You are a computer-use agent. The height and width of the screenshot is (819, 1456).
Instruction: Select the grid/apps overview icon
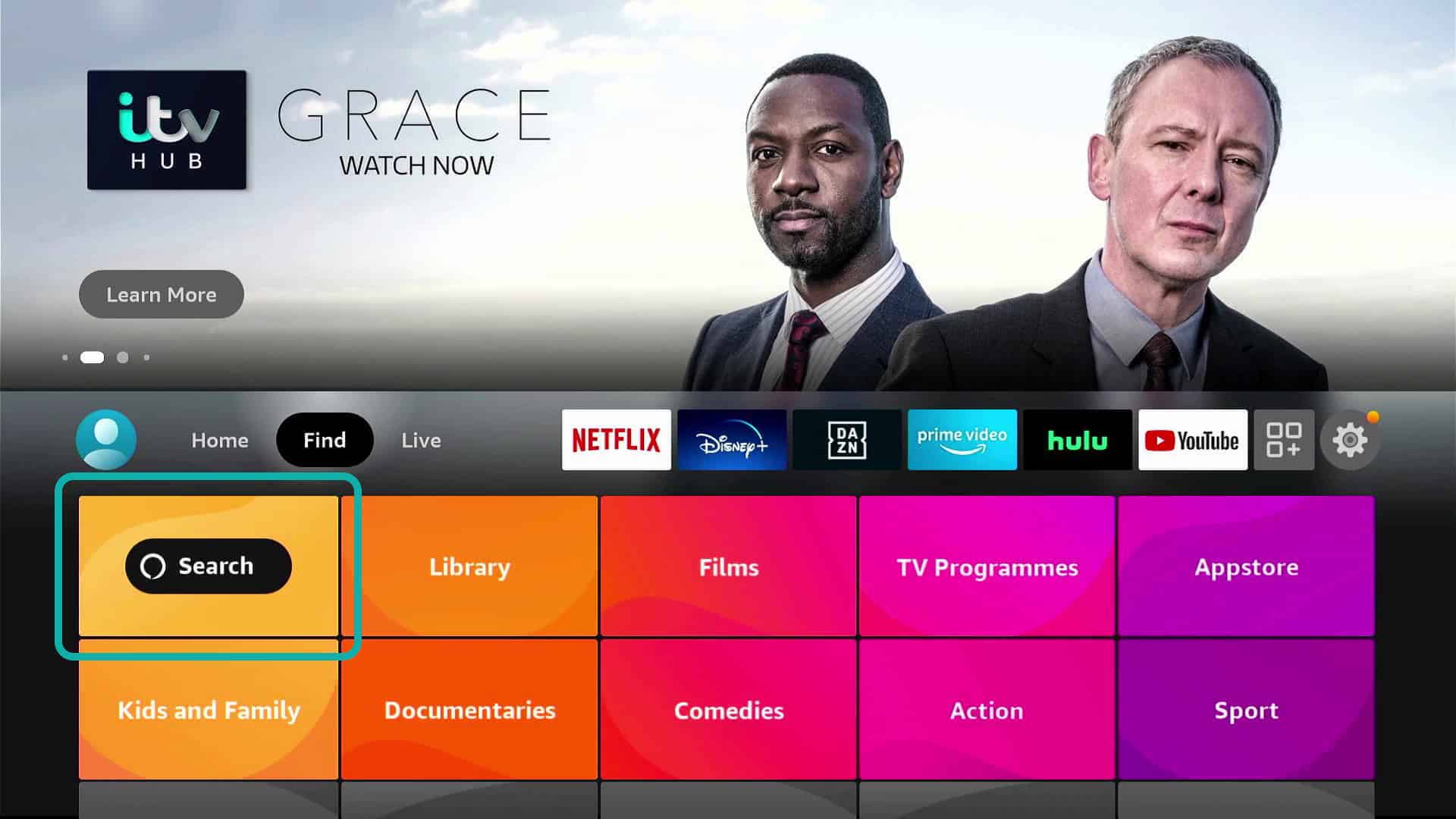tap(1283, 440)
